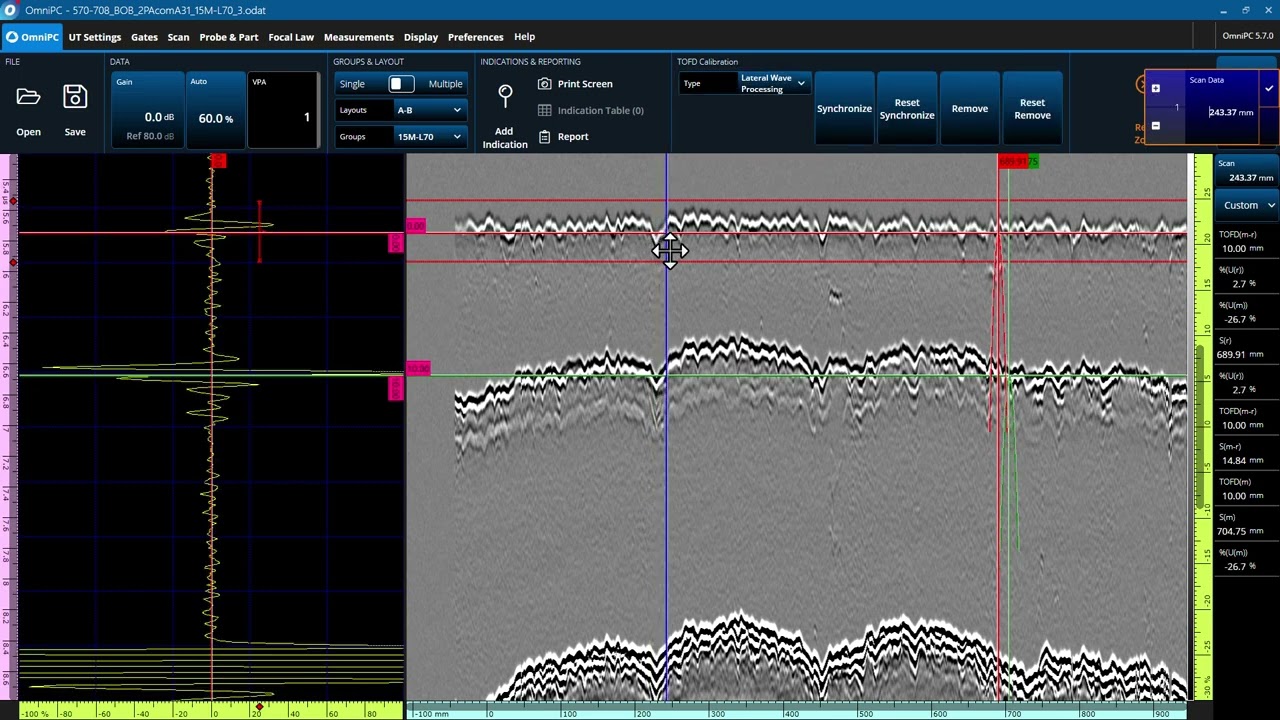This screenshot has height=720, width=1280.
Task: Click the OmniPC 5.7.0 version label
Action: (1248, 37)
